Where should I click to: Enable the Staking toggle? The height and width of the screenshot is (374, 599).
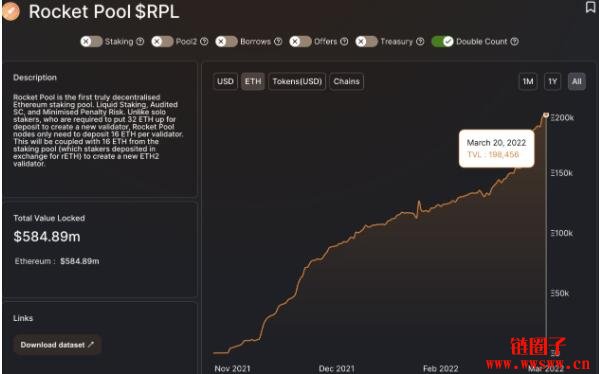(x=91, y=41)
